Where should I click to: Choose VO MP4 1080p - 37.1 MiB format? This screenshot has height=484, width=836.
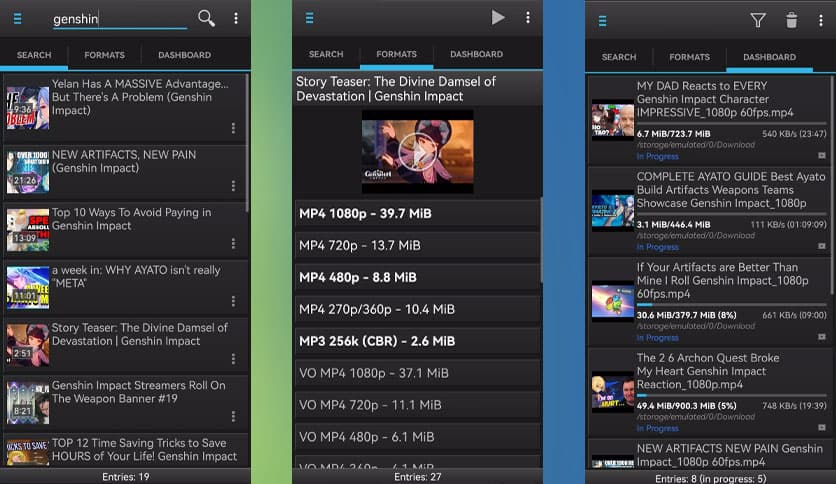point(417,374)
